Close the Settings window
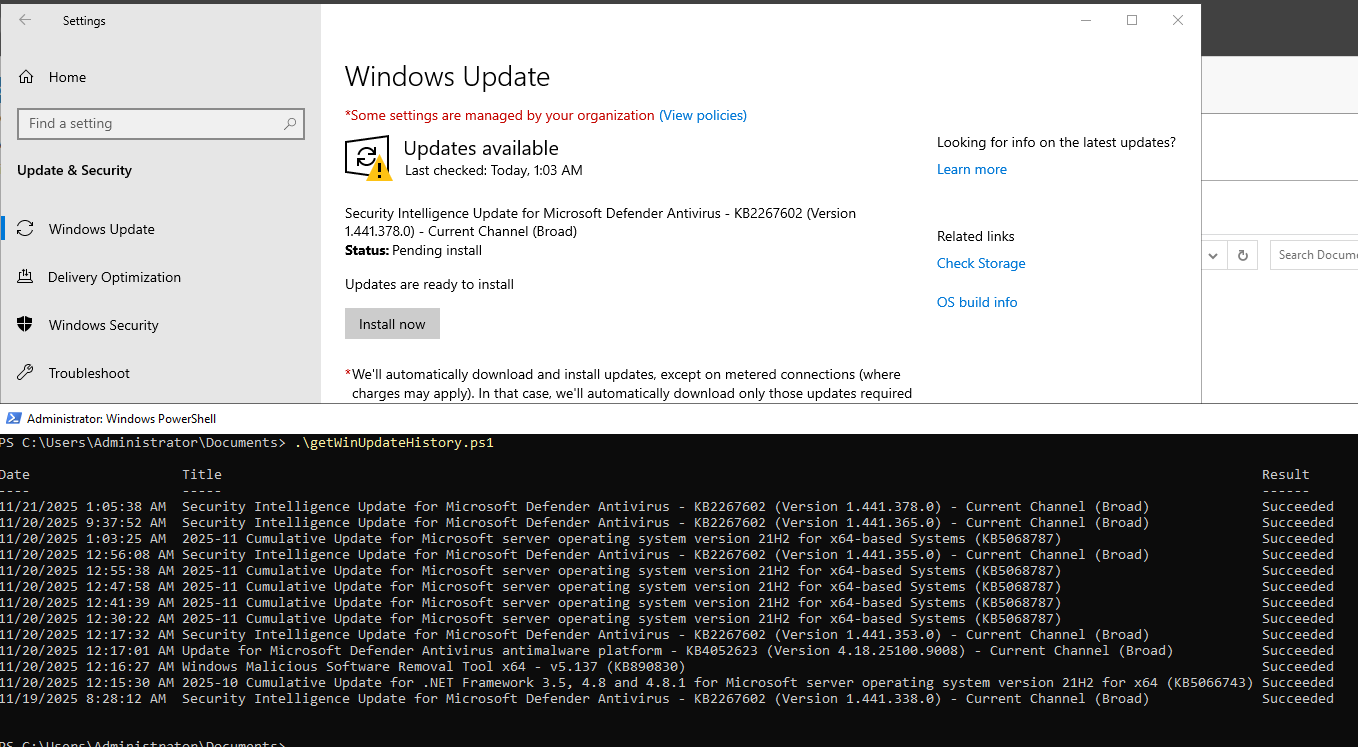Image resolution: width=1358 pixels, height=747 pixels. pyautogui.click(x=1178, y=20)
